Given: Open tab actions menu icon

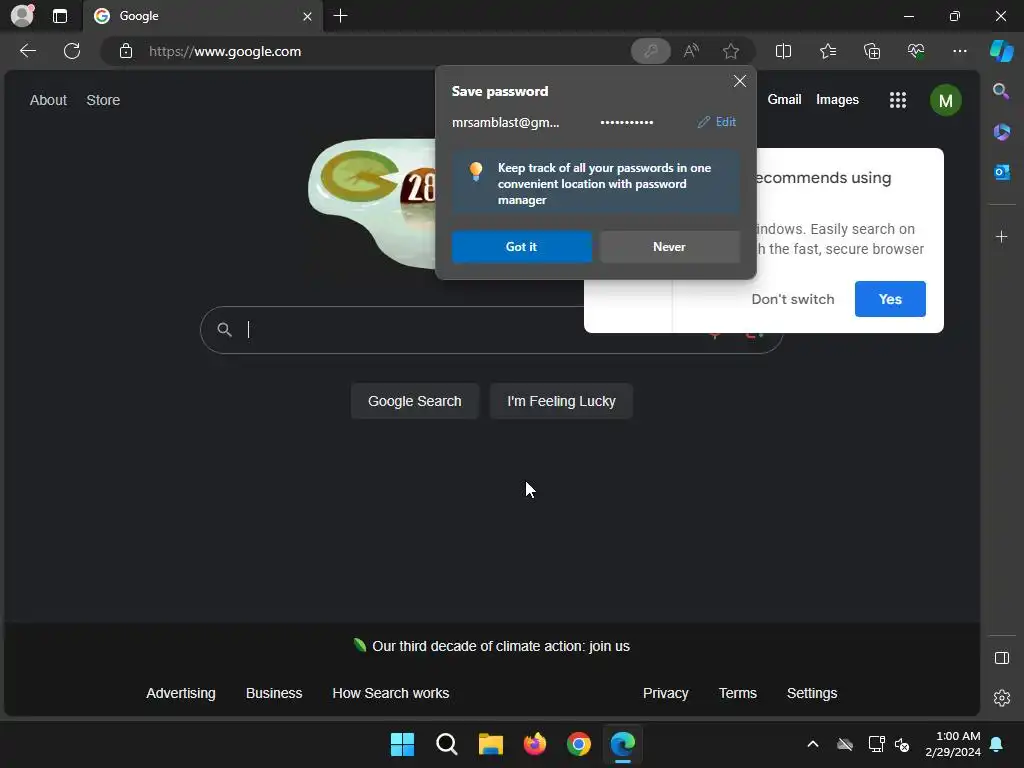Looking at the screenshot, I should pos(59,16).
